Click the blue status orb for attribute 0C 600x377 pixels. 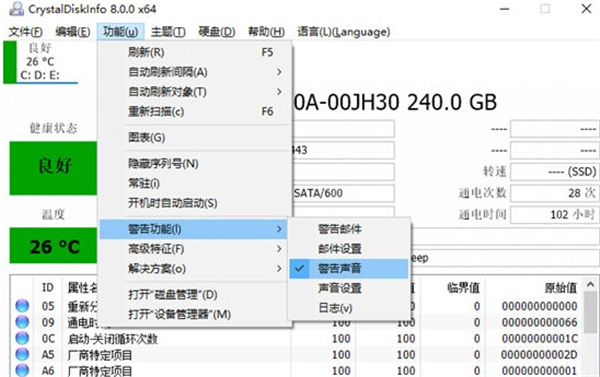(22, 338)
